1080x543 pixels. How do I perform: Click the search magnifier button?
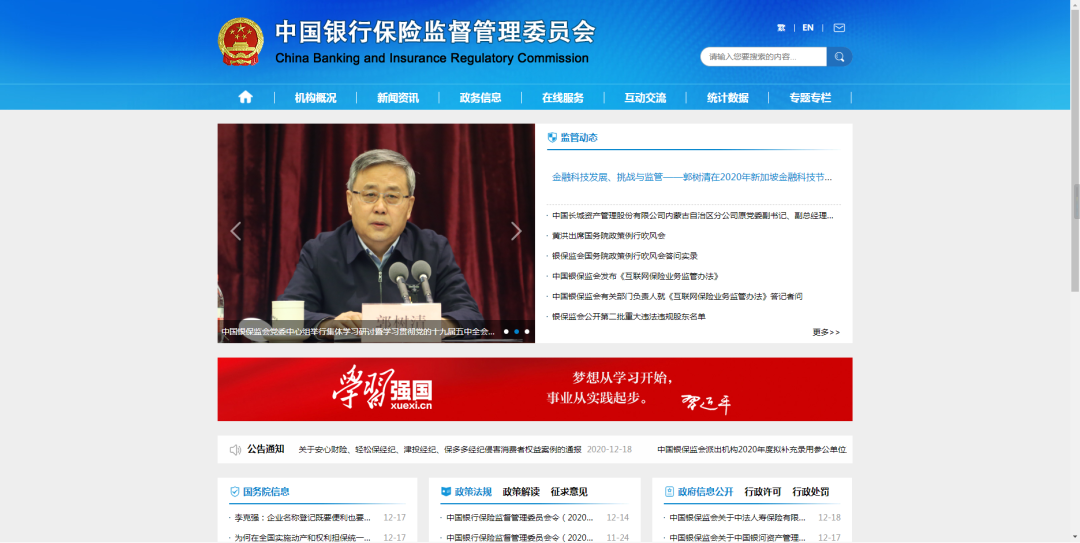pyautogui.click(x=839, y=57)
